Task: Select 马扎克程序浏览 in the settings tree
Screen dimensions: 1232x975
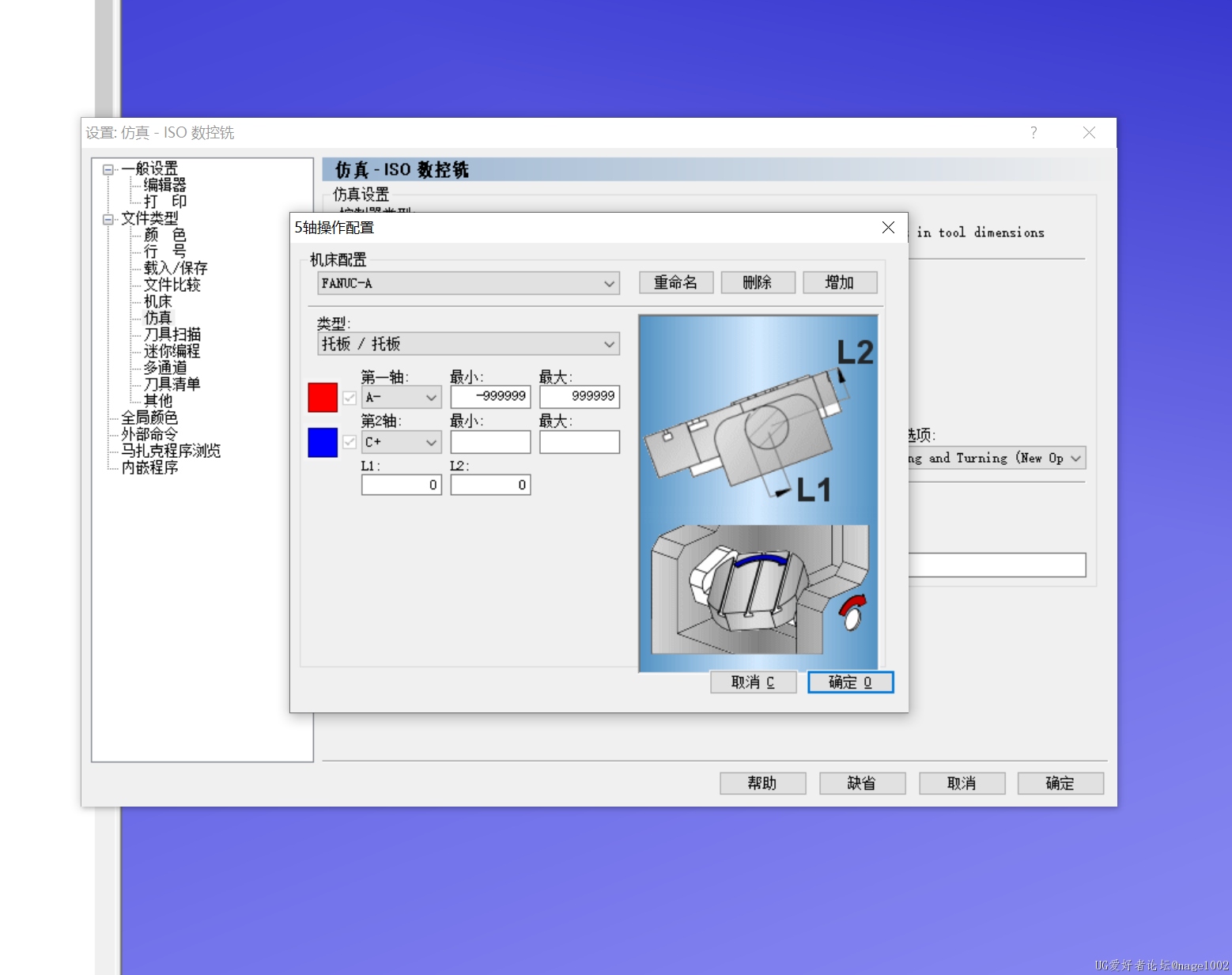Action: click(x=171, y=451)
